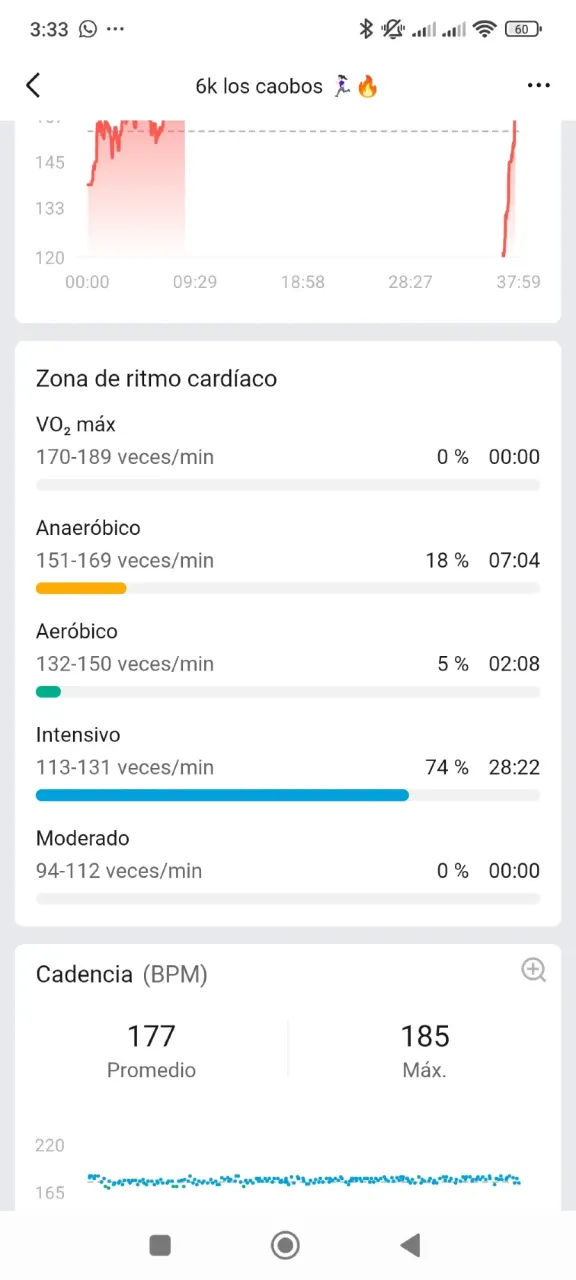Tap the Wi-Fi icon in the status bar
Image resolution: width=576 pixels, height=1280 pixels.
click(x=485, y=29)
